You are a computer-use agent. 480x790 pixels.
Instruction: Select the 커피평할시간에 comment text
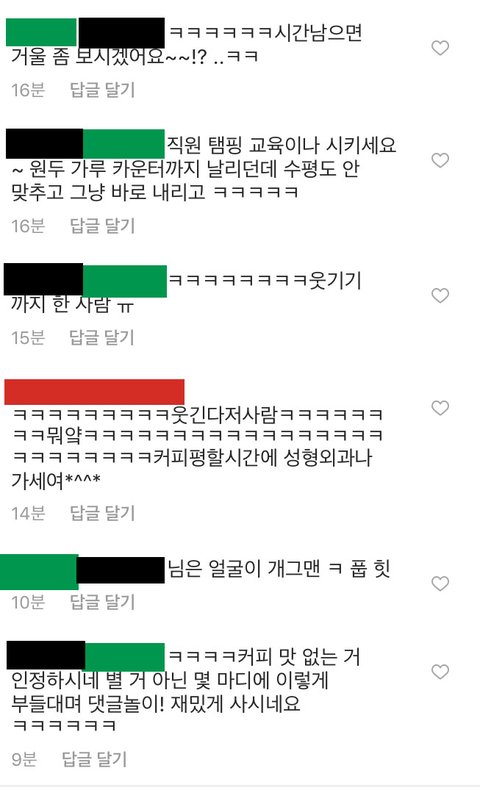point(196,446)
